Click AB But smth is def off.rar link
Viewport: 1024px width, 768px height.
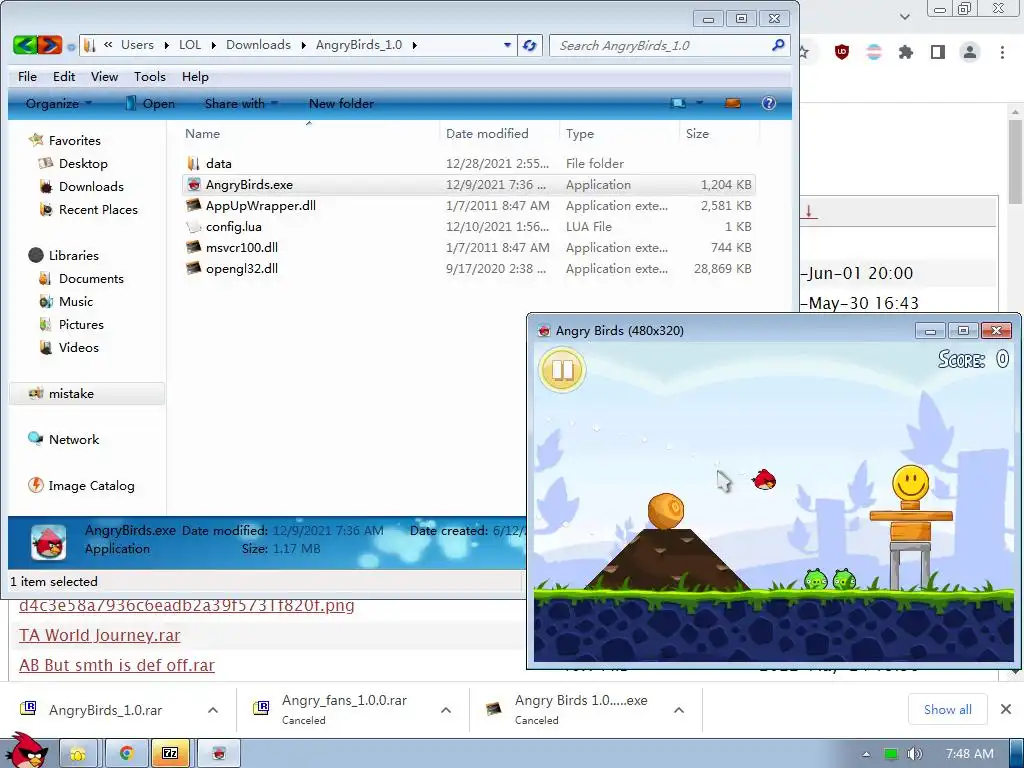(117, 665)
